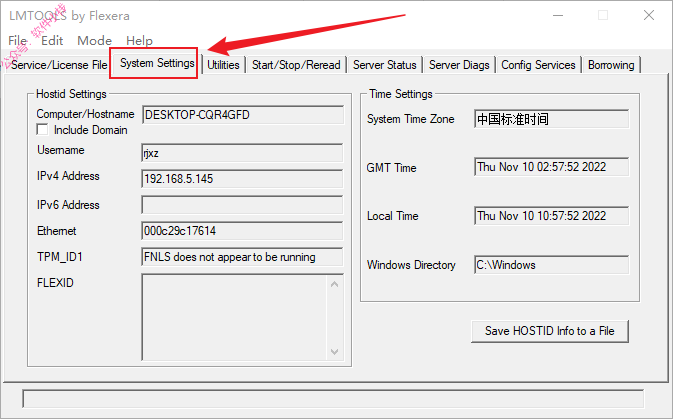Select the IPv4 Address field
Screen dimensions: 673x419
click(243, 179)
